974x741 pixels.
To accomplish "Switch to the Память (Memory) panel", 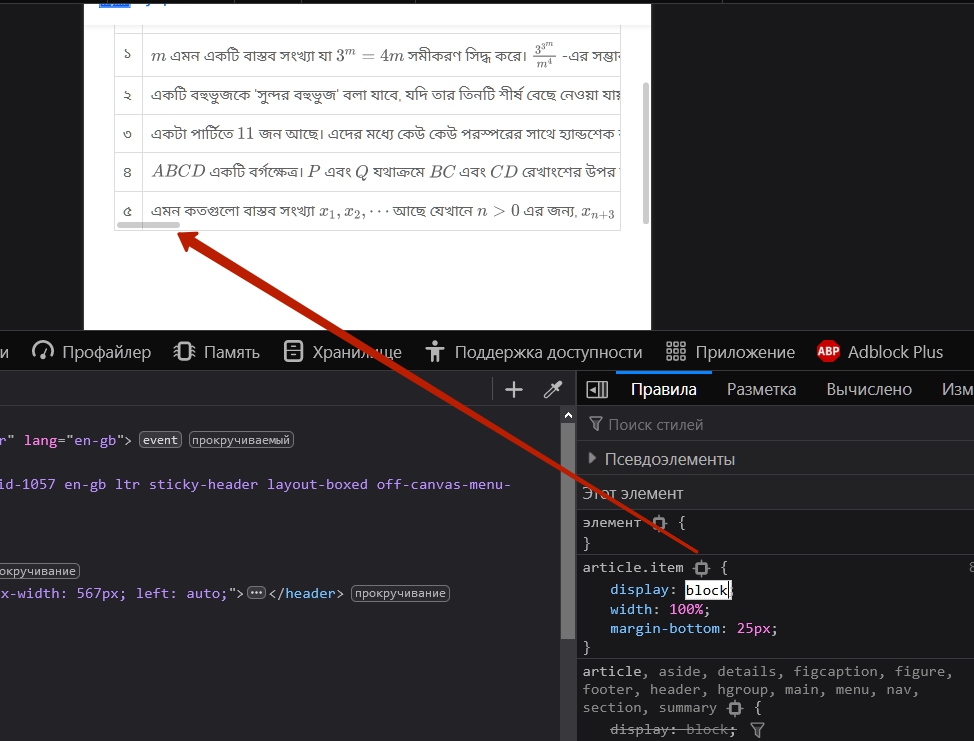I will (x=217, y=352).
